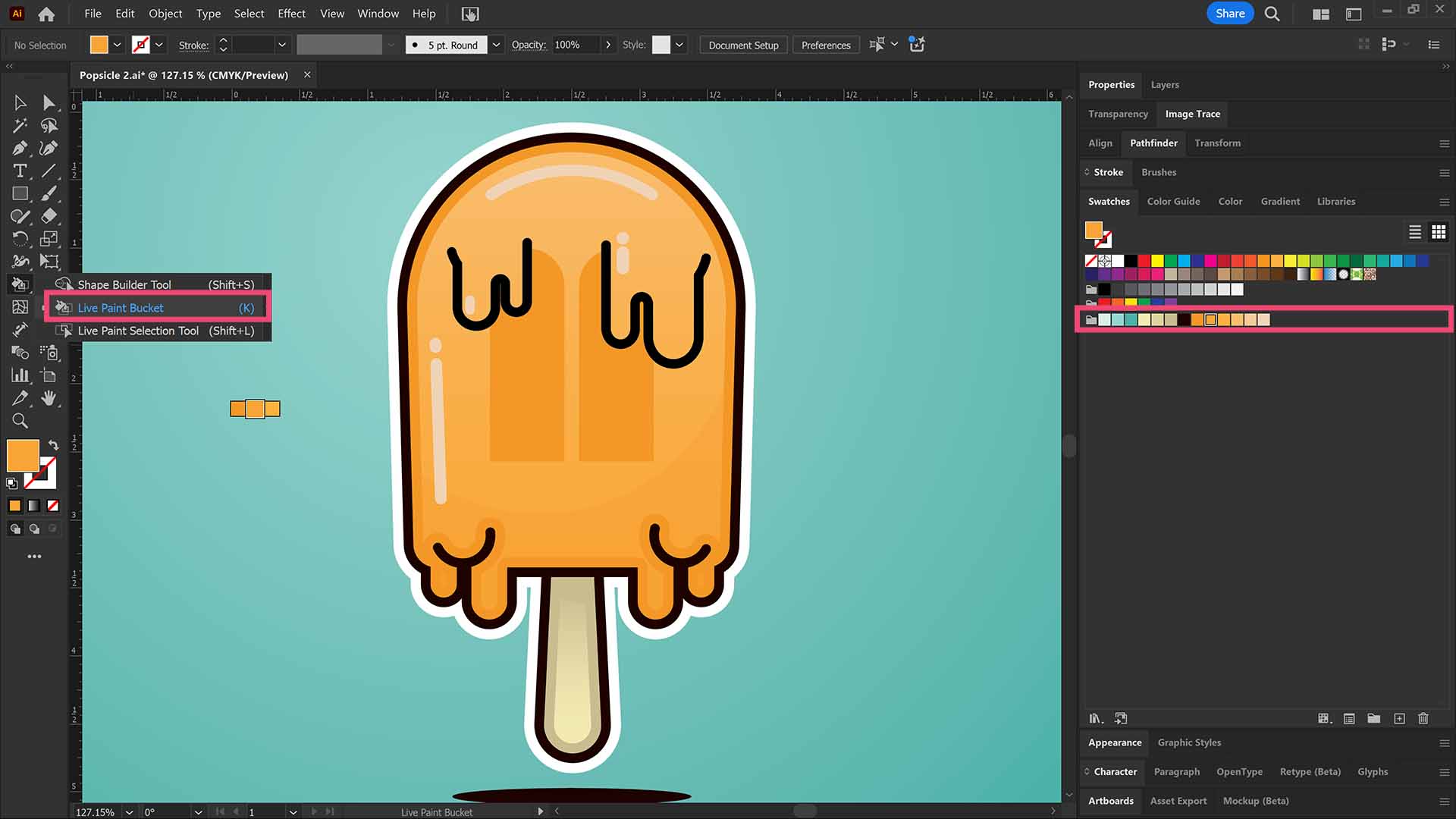This screenshot has width=1456, height=819.
Task: Switch to the Layers tab
Action: click(x=1165, y=85)
